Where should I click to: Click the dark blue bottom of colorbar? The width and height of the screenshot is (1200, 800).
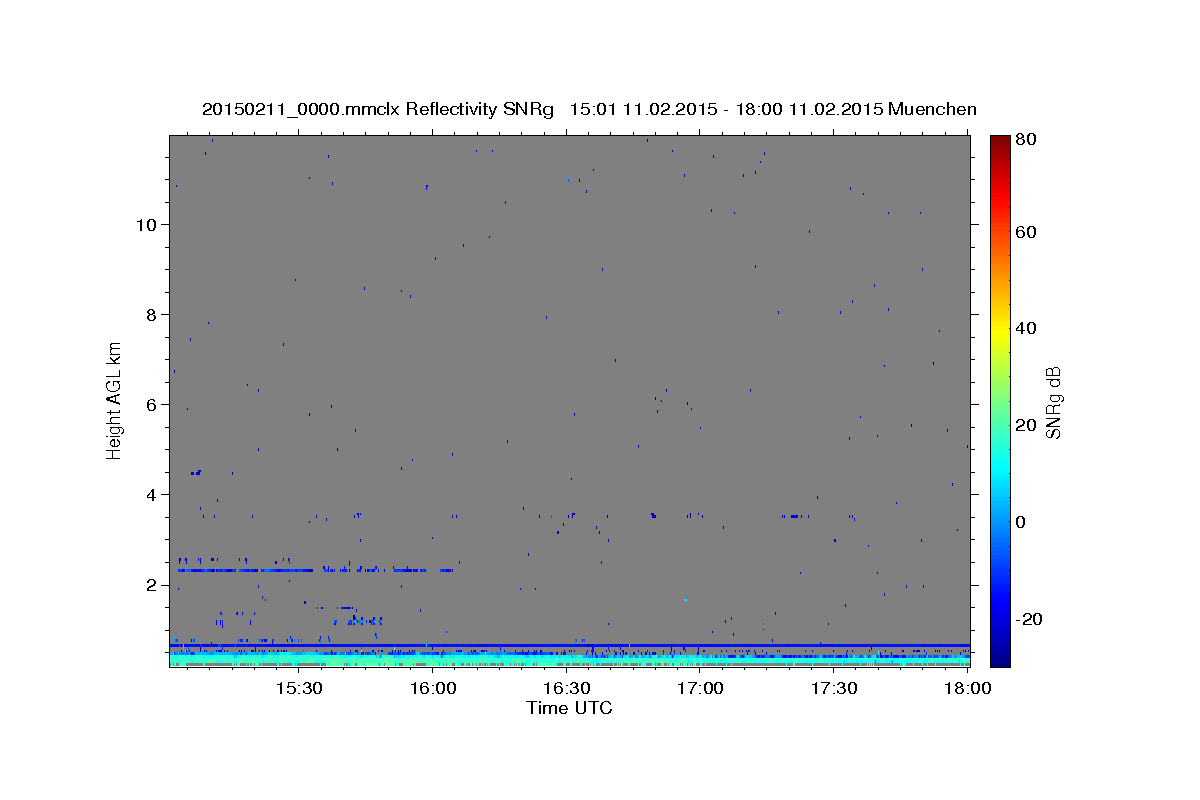click(x=1000, y=656)
